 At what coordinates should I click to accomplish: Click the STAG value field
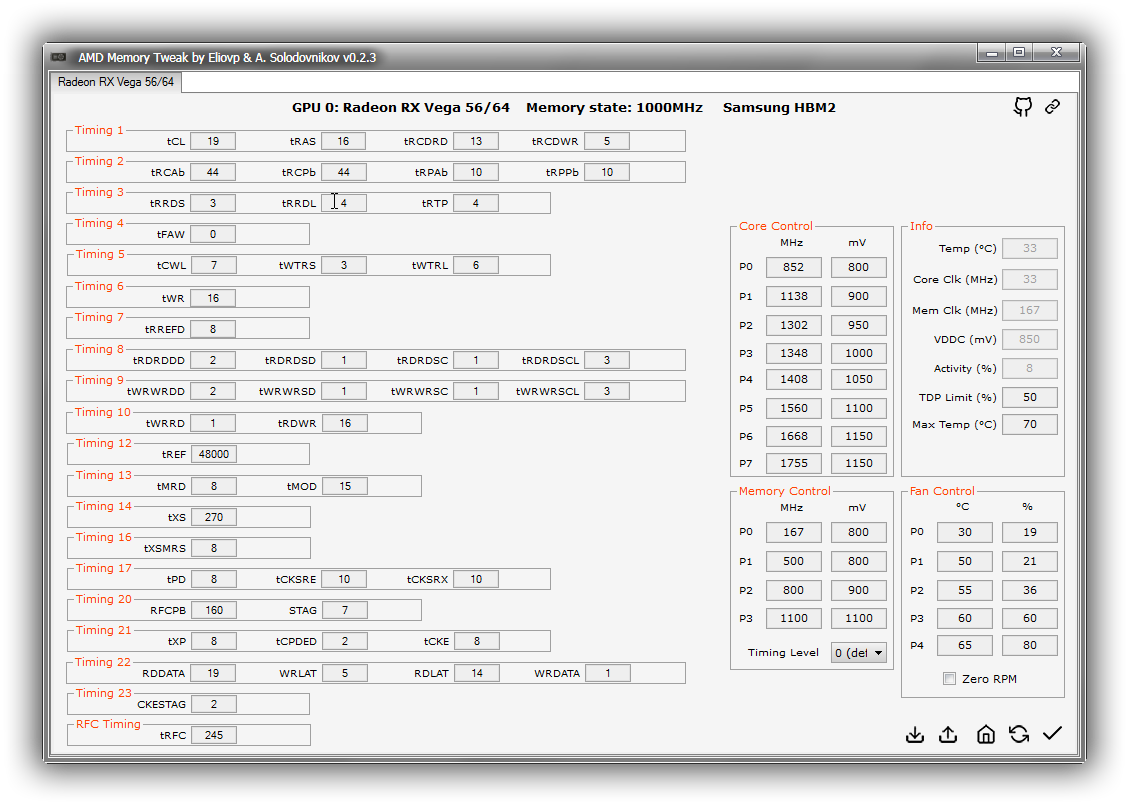pyautogui.click(x=345, y=610)
